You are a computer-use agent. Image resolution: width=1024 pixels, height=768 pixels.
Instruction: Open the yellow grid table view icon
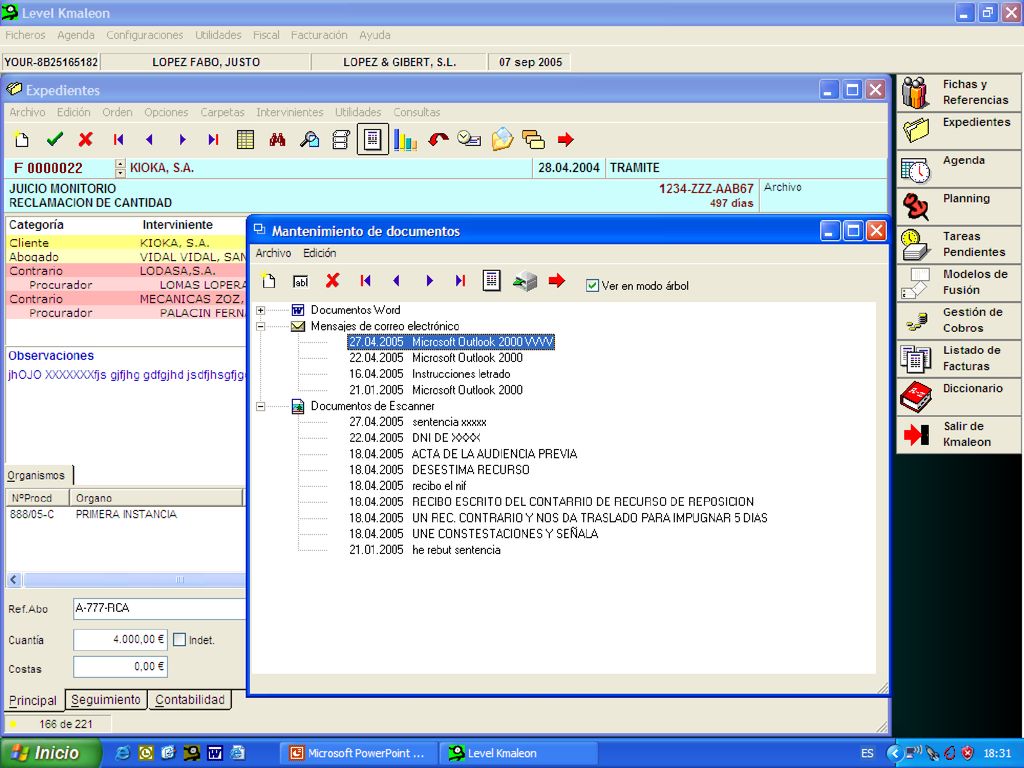(246, 139)
